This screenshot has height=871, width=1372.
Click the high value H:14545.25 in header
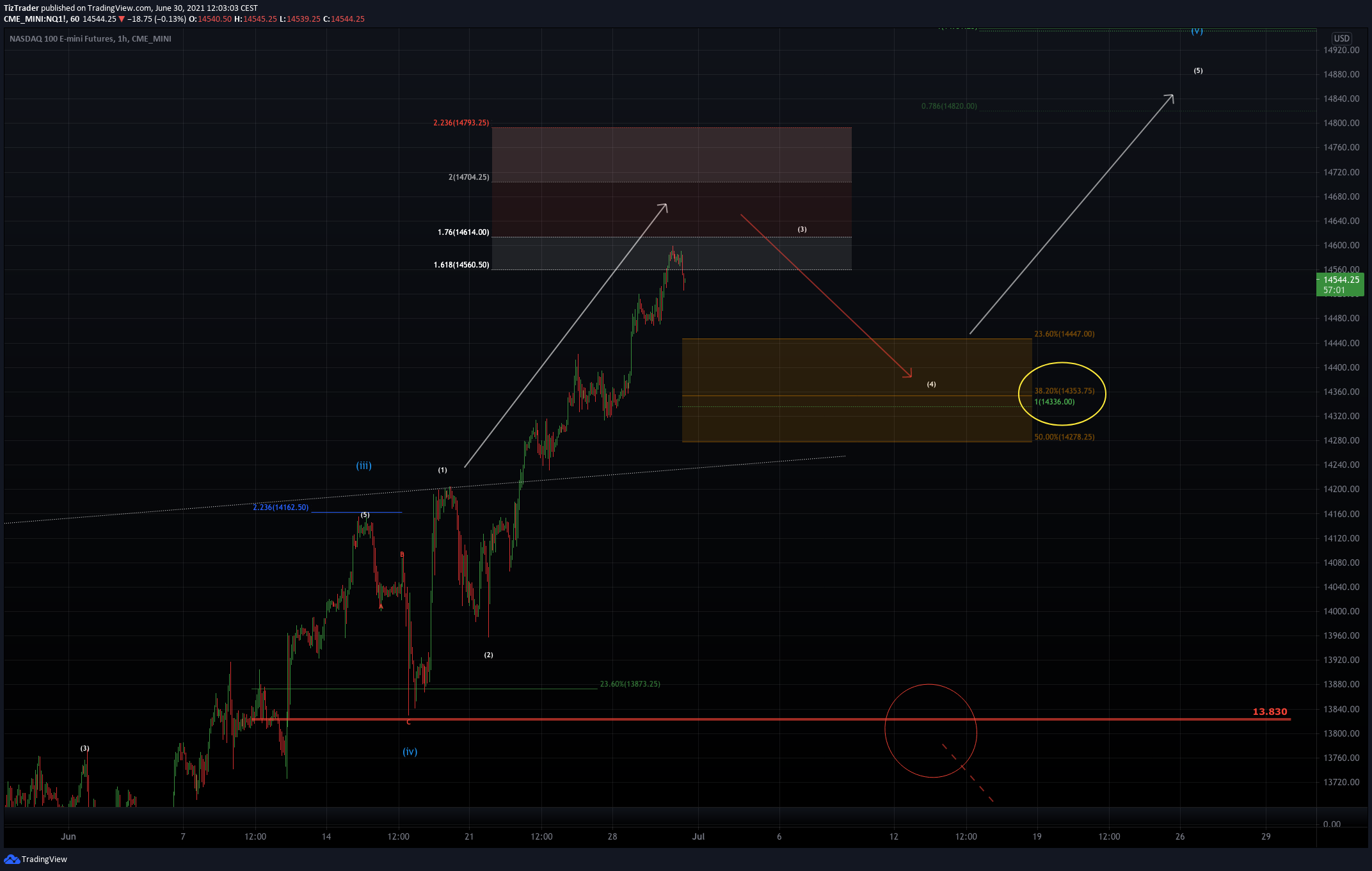tap(255, 19)
